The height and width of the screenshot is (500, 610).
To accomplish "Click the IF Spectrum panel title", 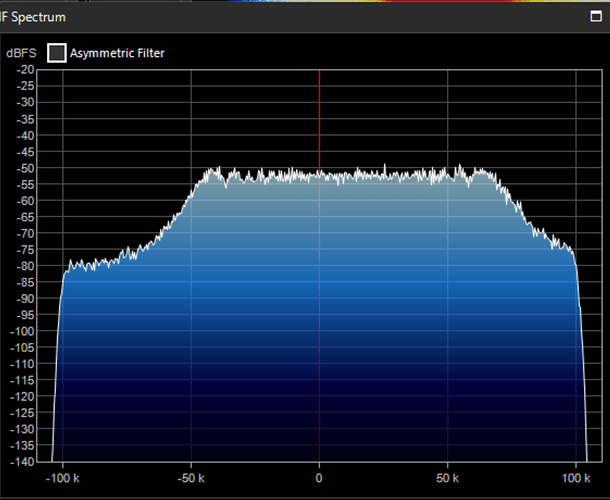I will [x=36, y=16].
